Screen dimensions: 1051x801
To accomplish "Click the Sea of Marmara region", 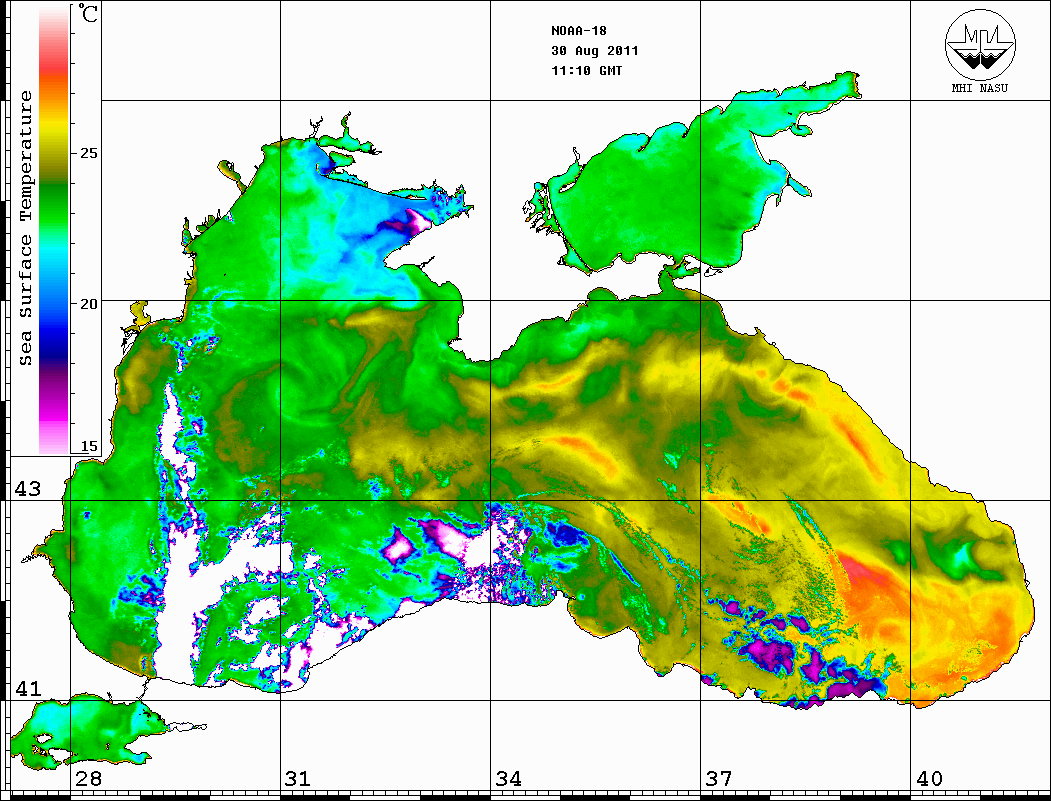I will [x=87, y=731].
